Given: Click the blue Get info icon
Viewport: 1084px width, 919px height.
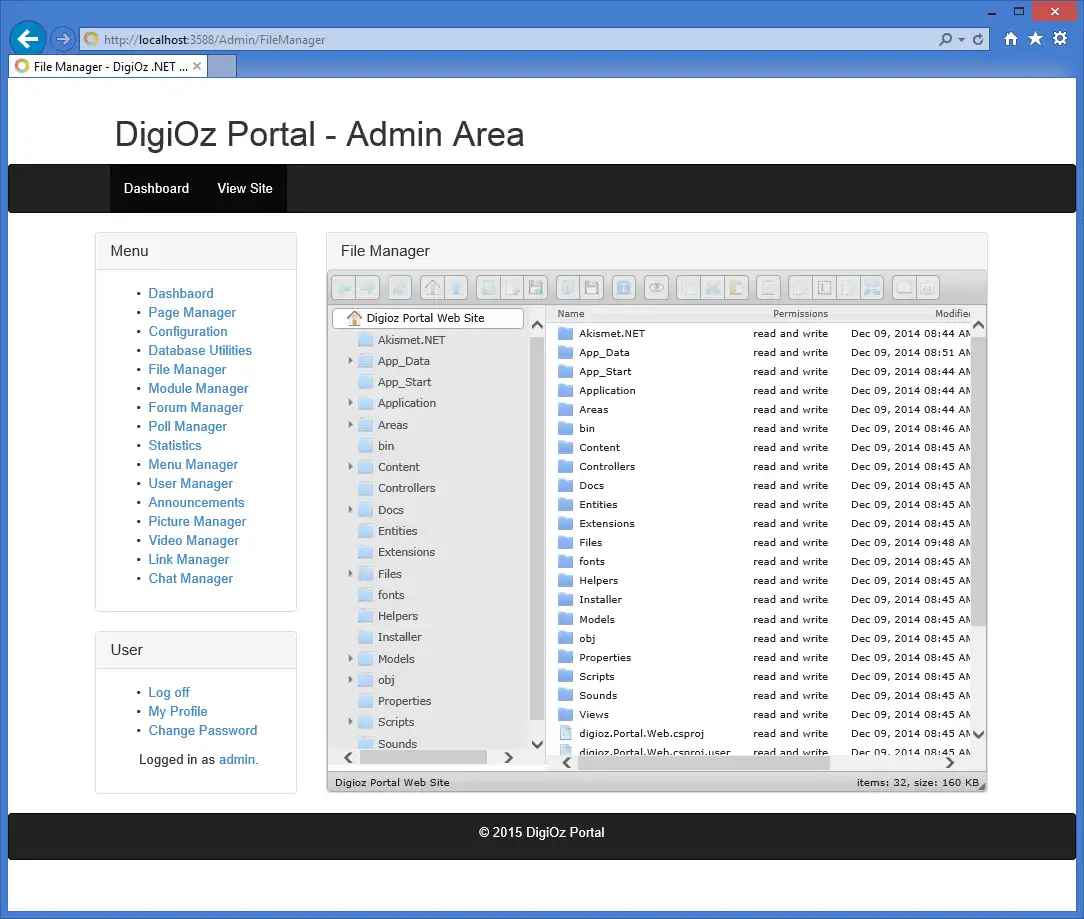Looking at the screenshot, I should 624,288.
